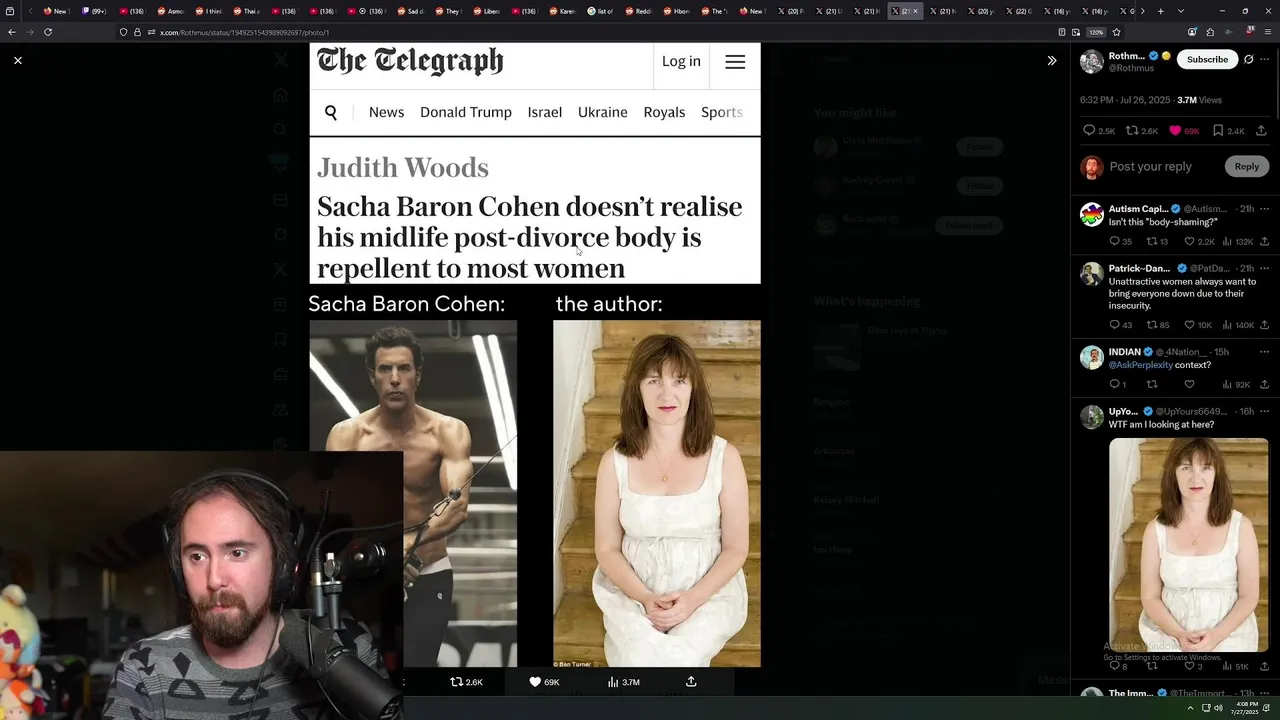1280x720 pixels.
Task: Open more options on Patrick-Dan reply
Action: click(1264, 268)
